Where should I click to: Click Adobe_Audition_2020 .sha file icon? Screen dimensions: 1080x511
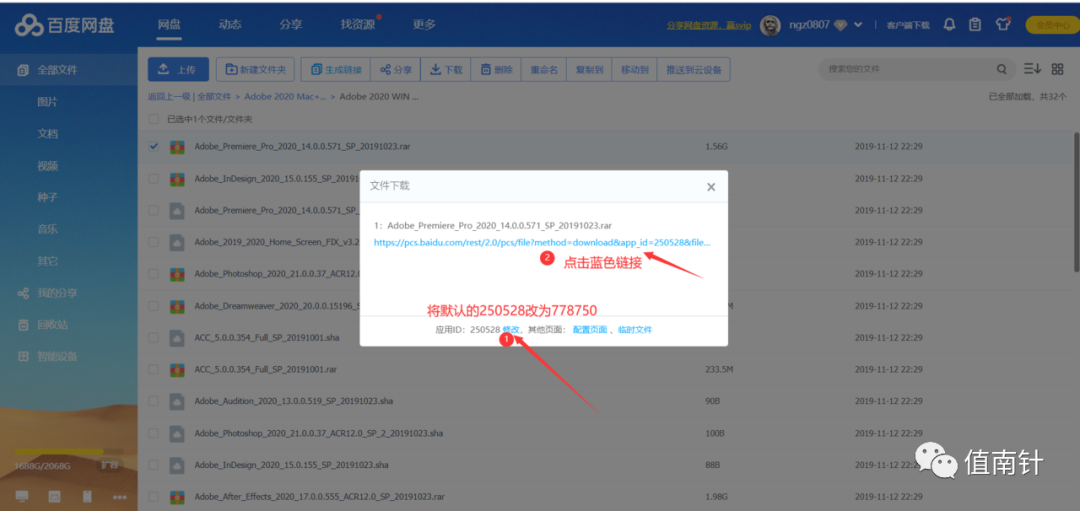tap(178, 401)
